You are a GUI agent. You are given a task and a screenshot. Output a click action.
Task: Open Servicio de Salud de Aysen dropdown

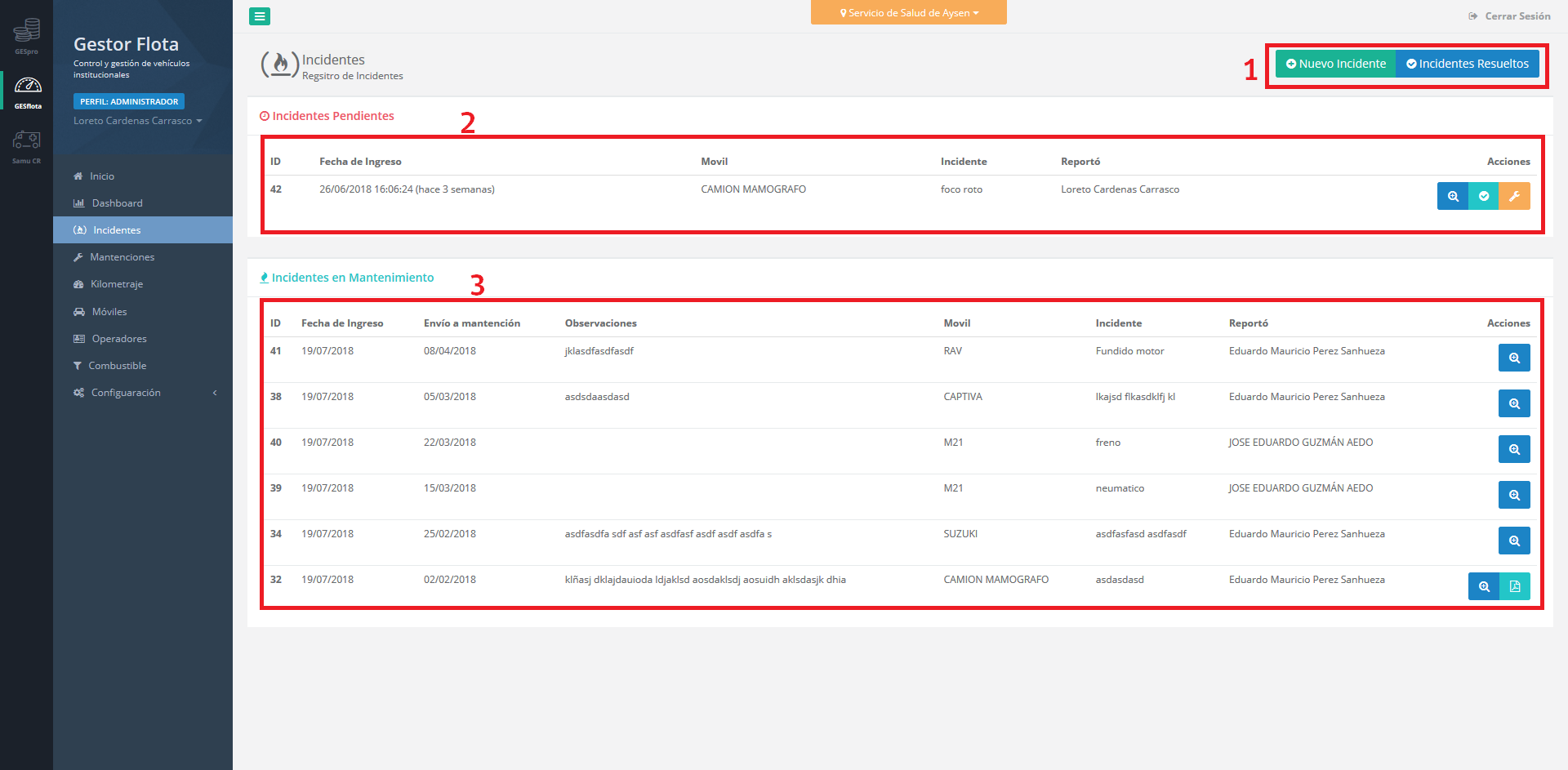(908, 13)
